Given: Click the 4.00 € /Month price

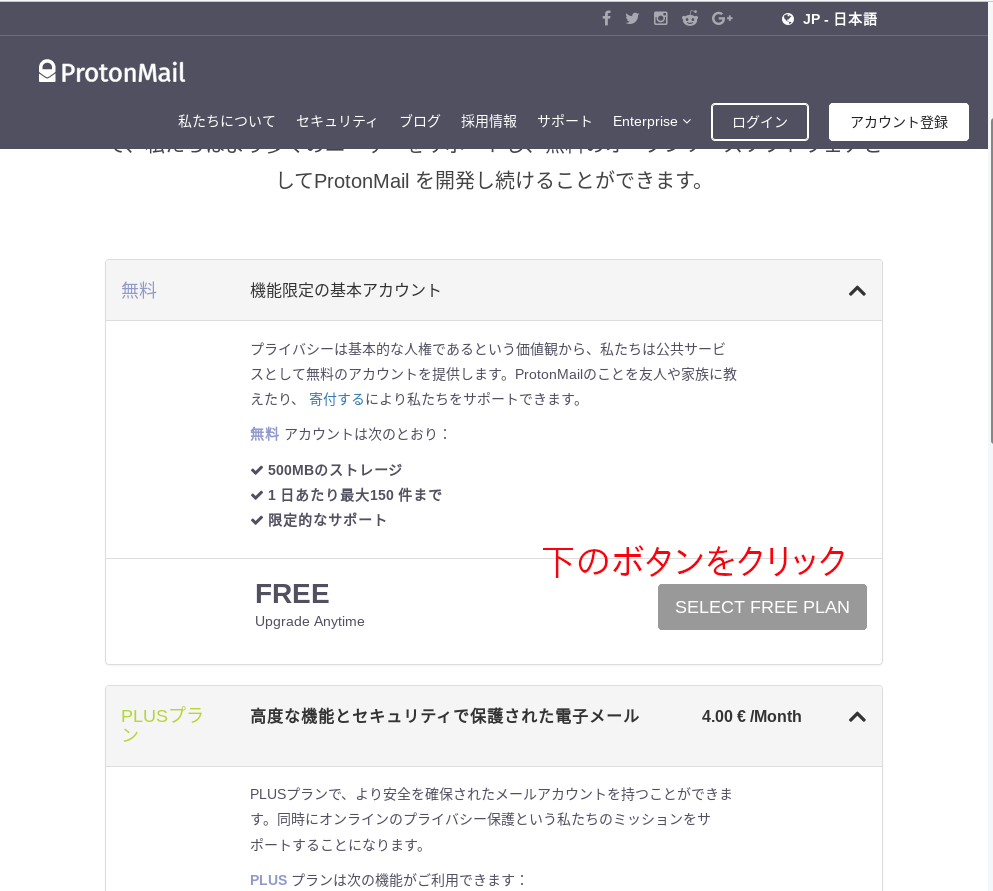Looking at the screenshot, I should click(x=751, y=716).
